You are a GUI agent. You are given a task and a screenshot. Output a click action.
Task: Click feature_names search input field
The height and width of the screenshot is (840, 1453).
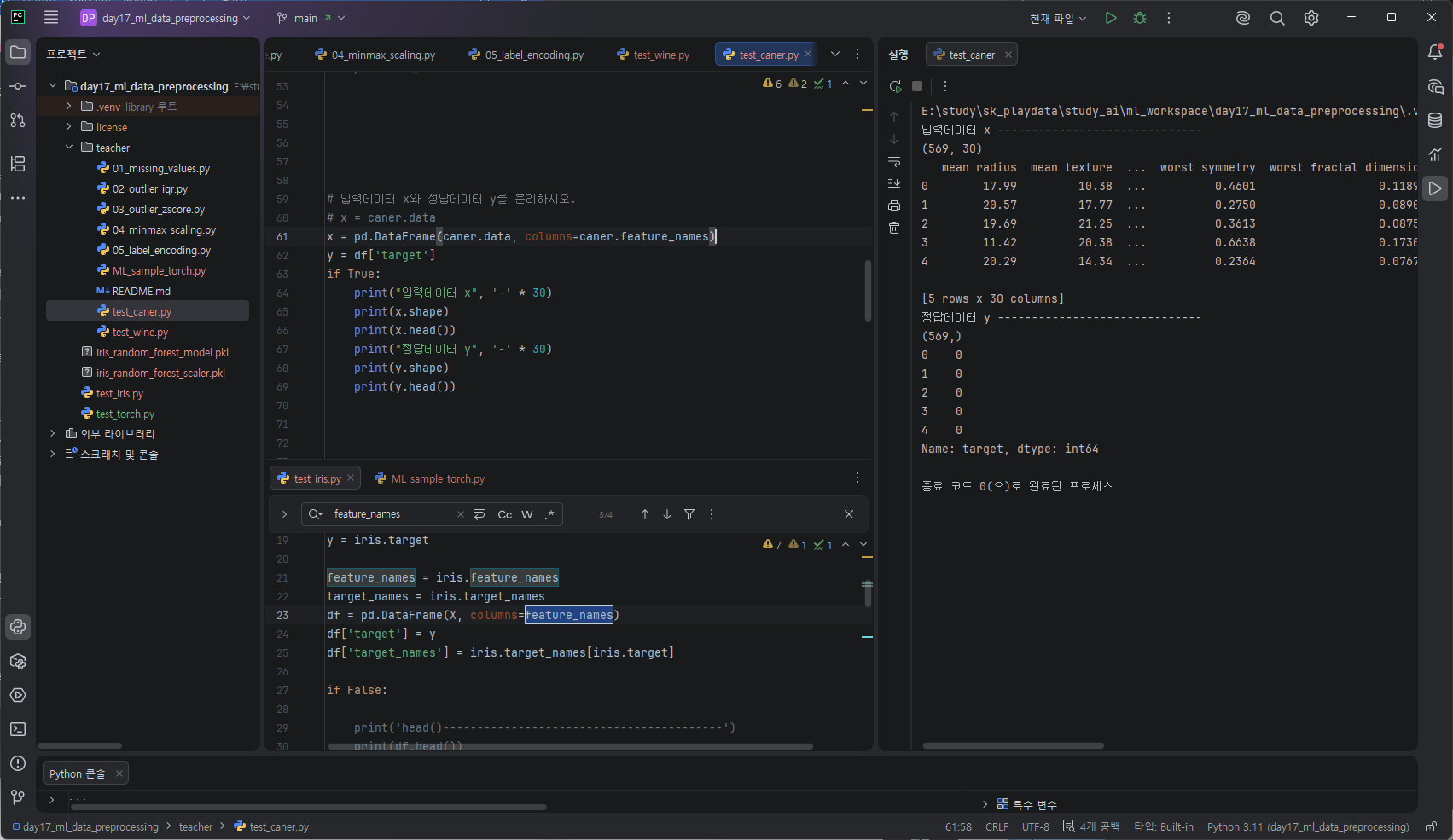point(392,514)
